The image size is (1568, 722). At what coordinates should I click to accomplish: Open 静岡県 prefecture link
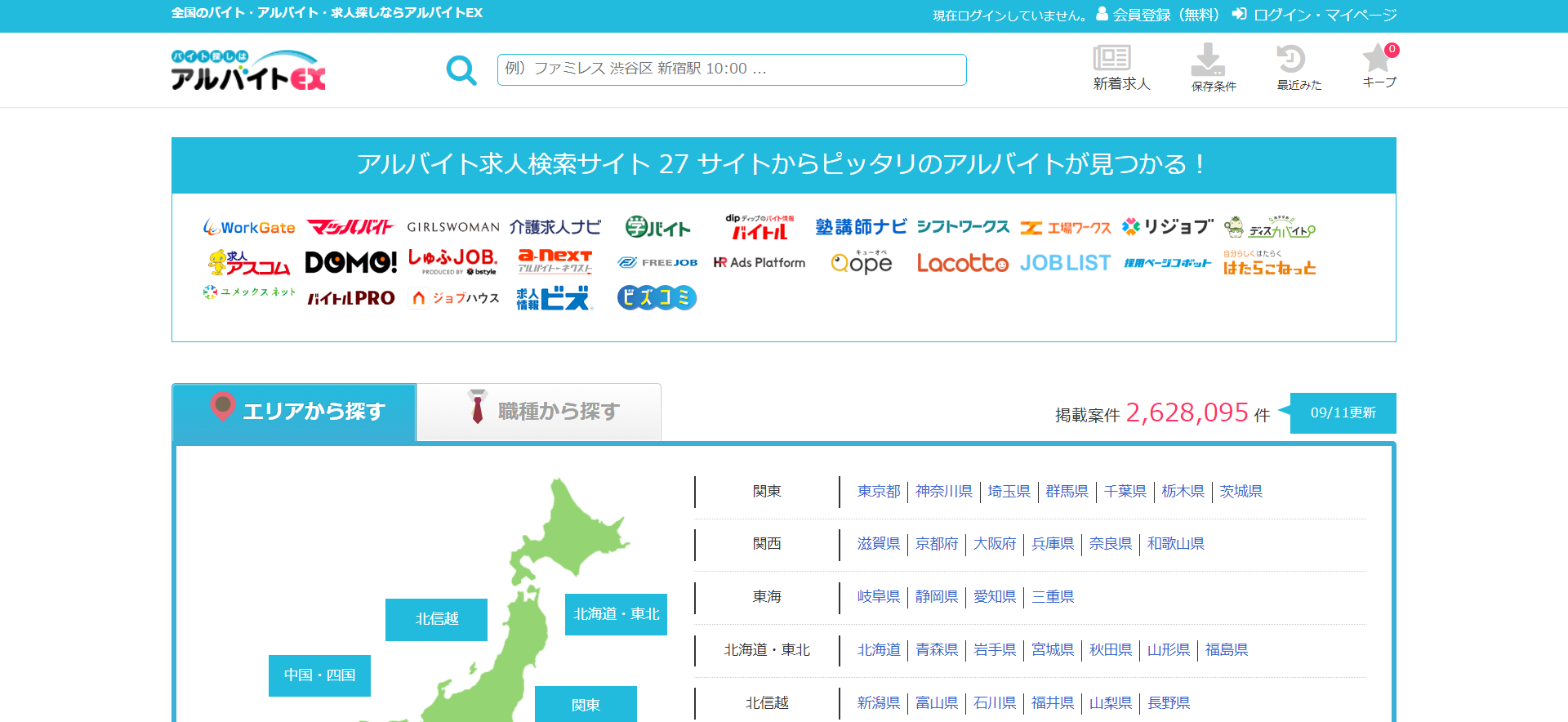937,596
